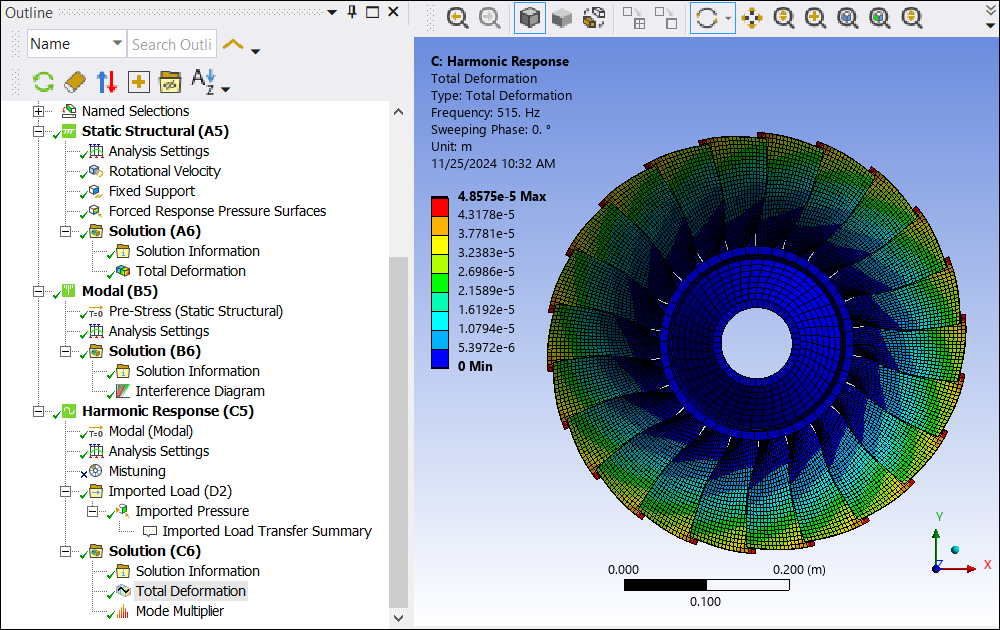Select the Mistuning tree item
Viewport: 1000px width, 630px height.
[x=137, y=471]
